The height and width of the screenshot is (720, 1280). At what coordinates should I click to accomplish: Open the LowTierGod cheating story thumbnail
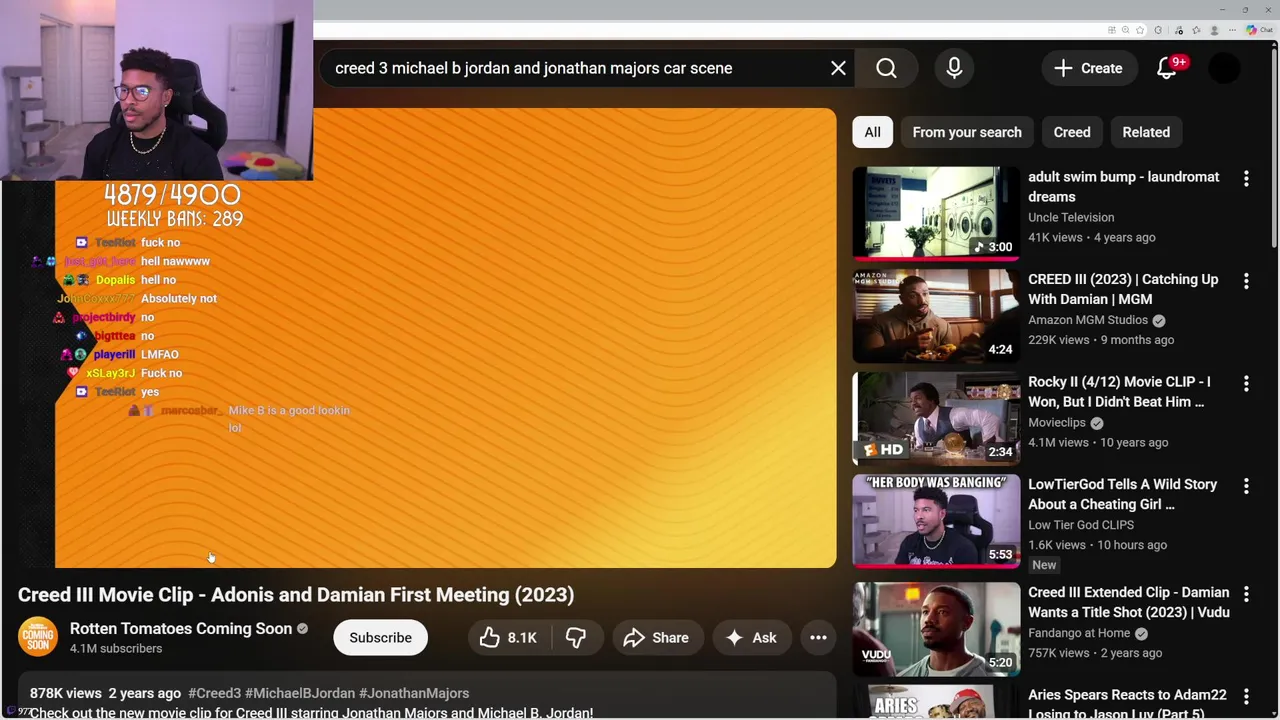click(x=936, y=520)
